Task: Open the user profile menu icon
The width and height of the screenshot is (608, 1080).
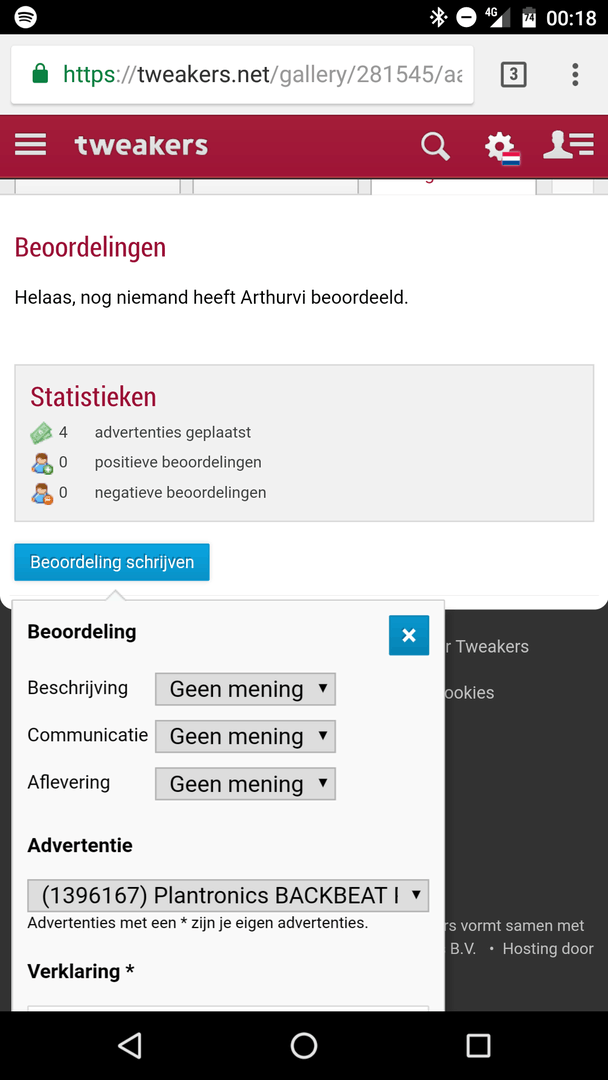Action: (x=568, y=146)
